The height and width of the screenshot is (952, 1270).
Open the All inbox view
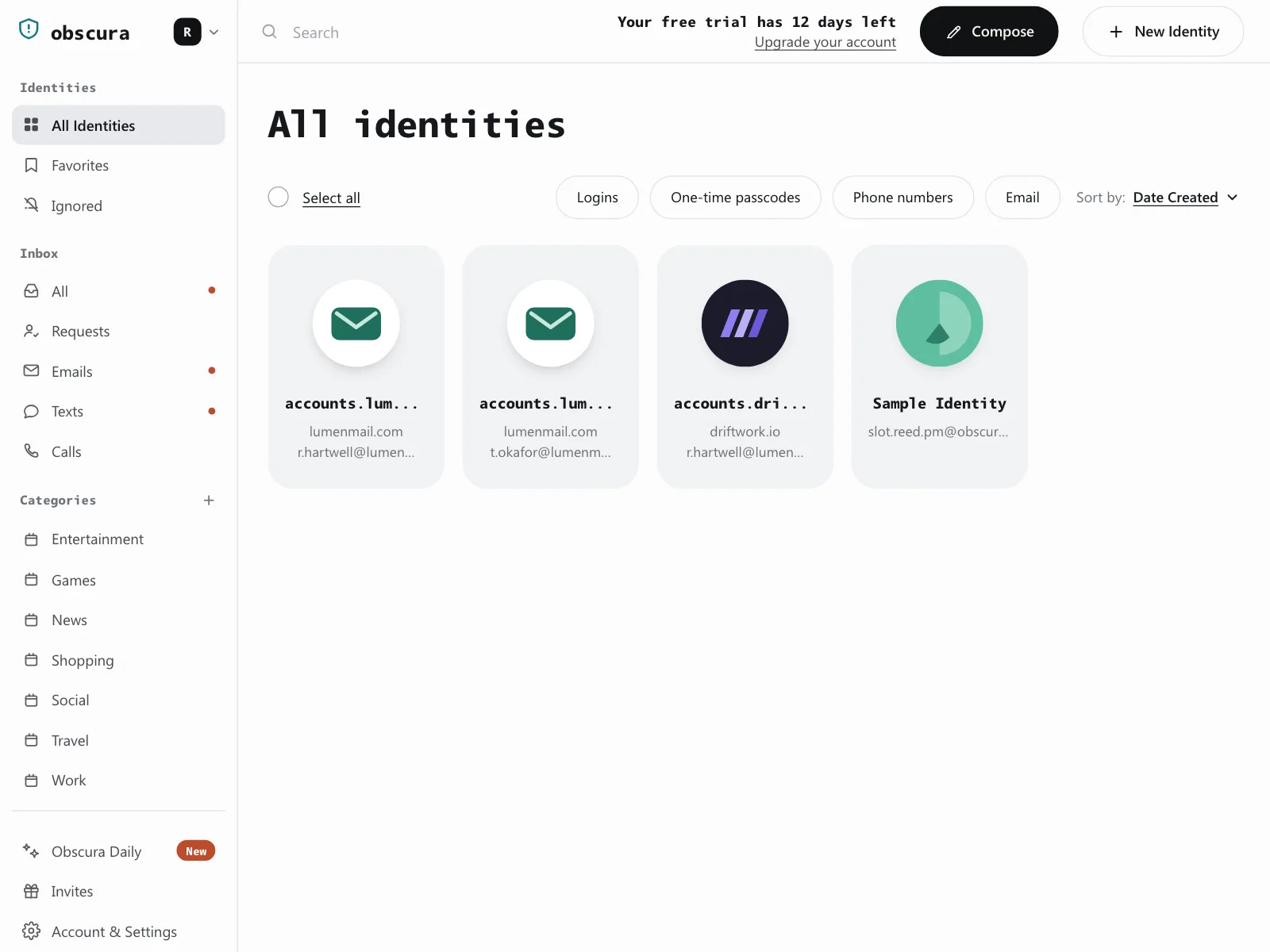(x=118, y=291)
